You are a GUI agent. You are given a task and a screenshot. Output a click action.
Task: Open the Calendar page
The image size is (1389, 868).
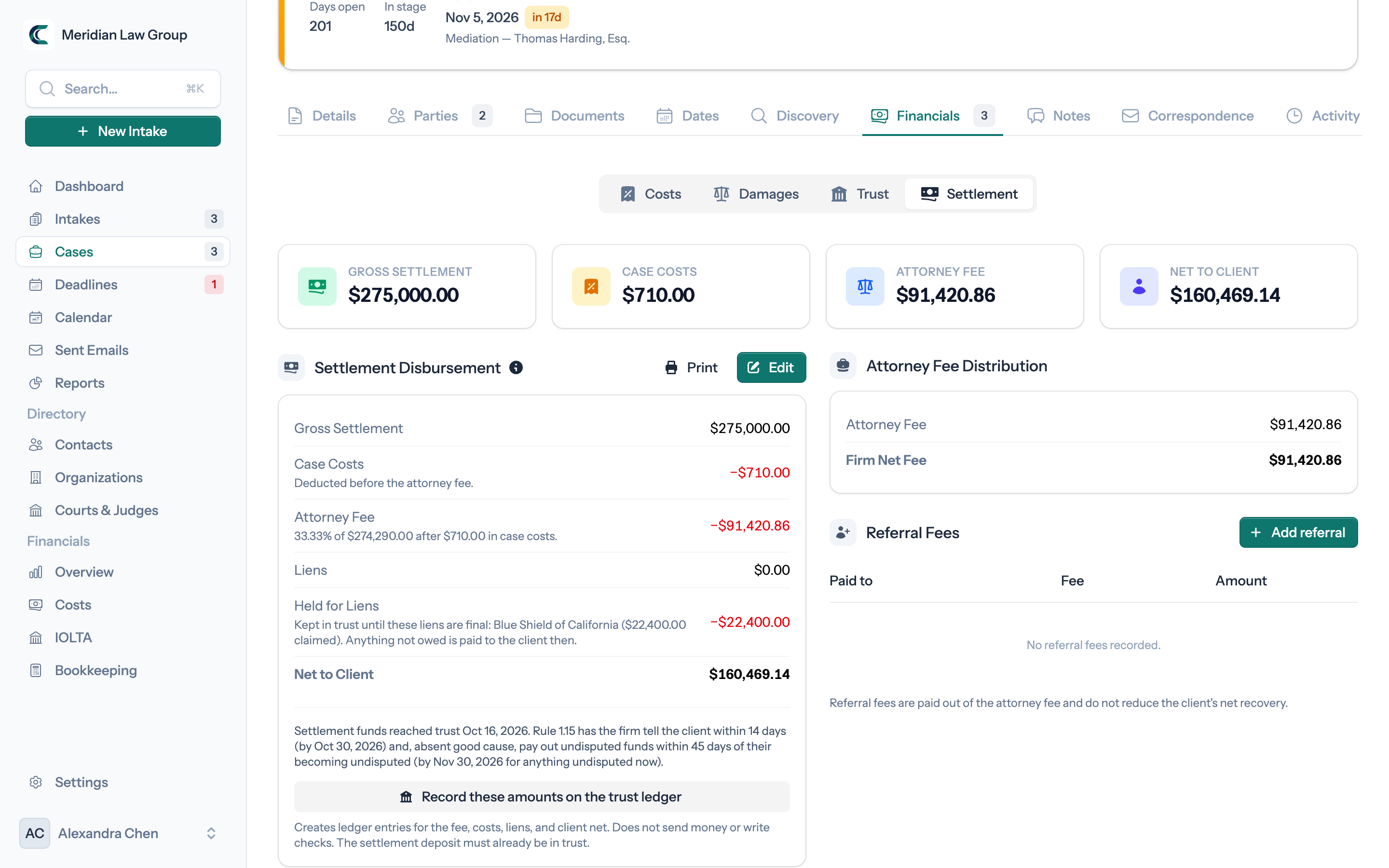123,317
